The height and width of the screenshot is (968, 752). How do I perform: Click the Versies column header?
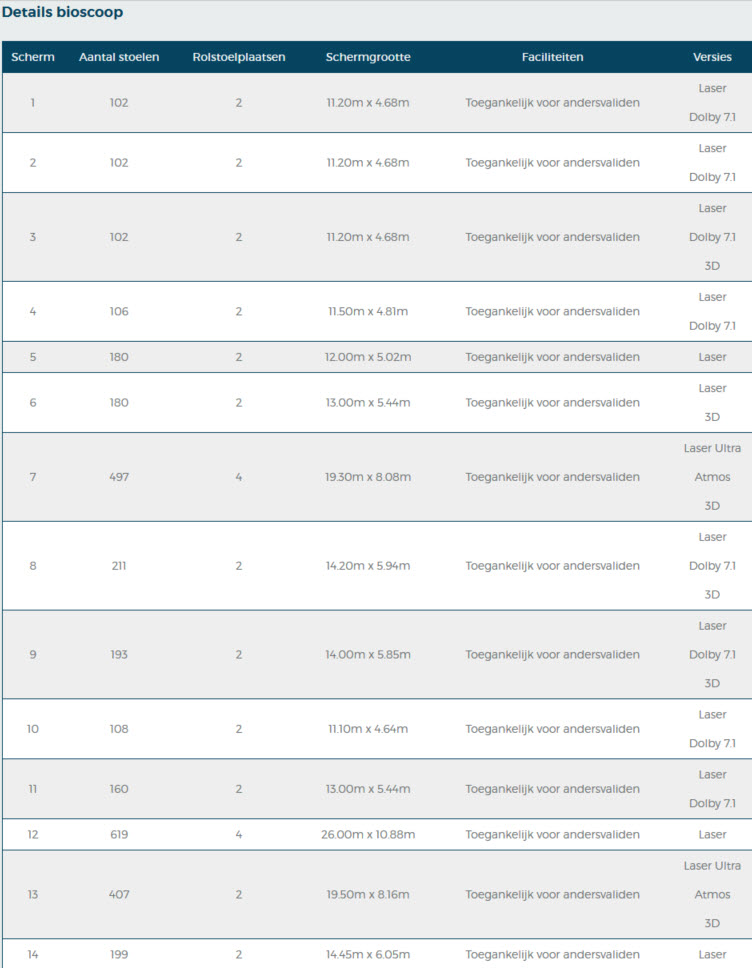tap(712, 57)
